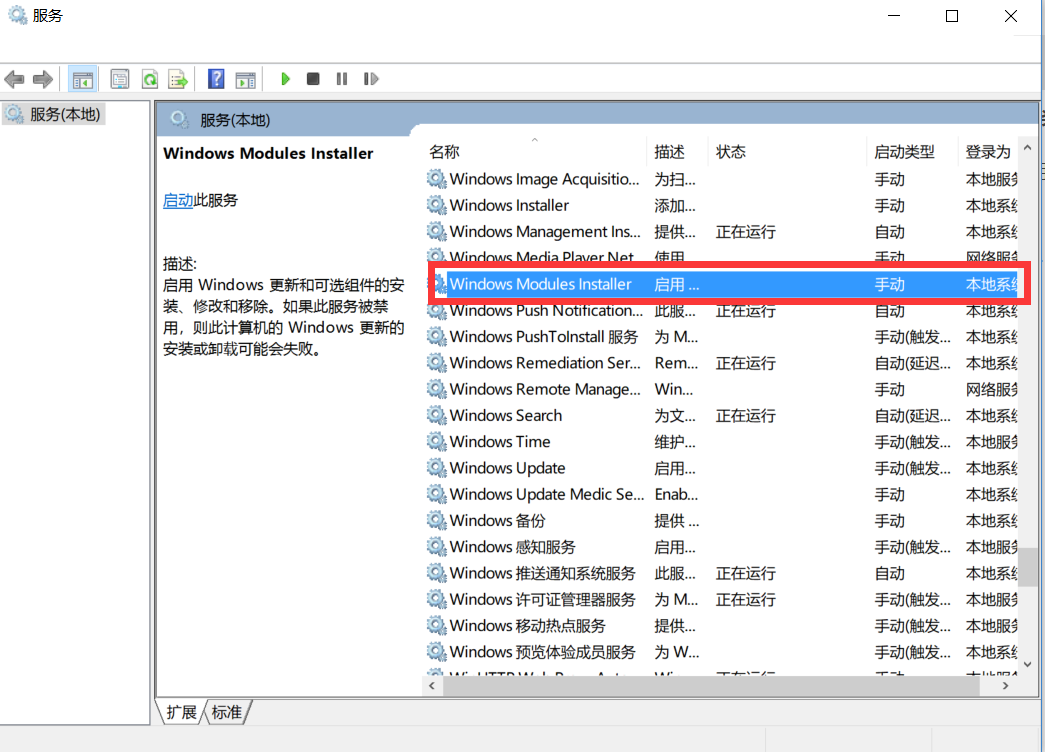This screenshot has width=1045, height=752.
Task: Restart the service using restart icon
Action: point(370,79)
